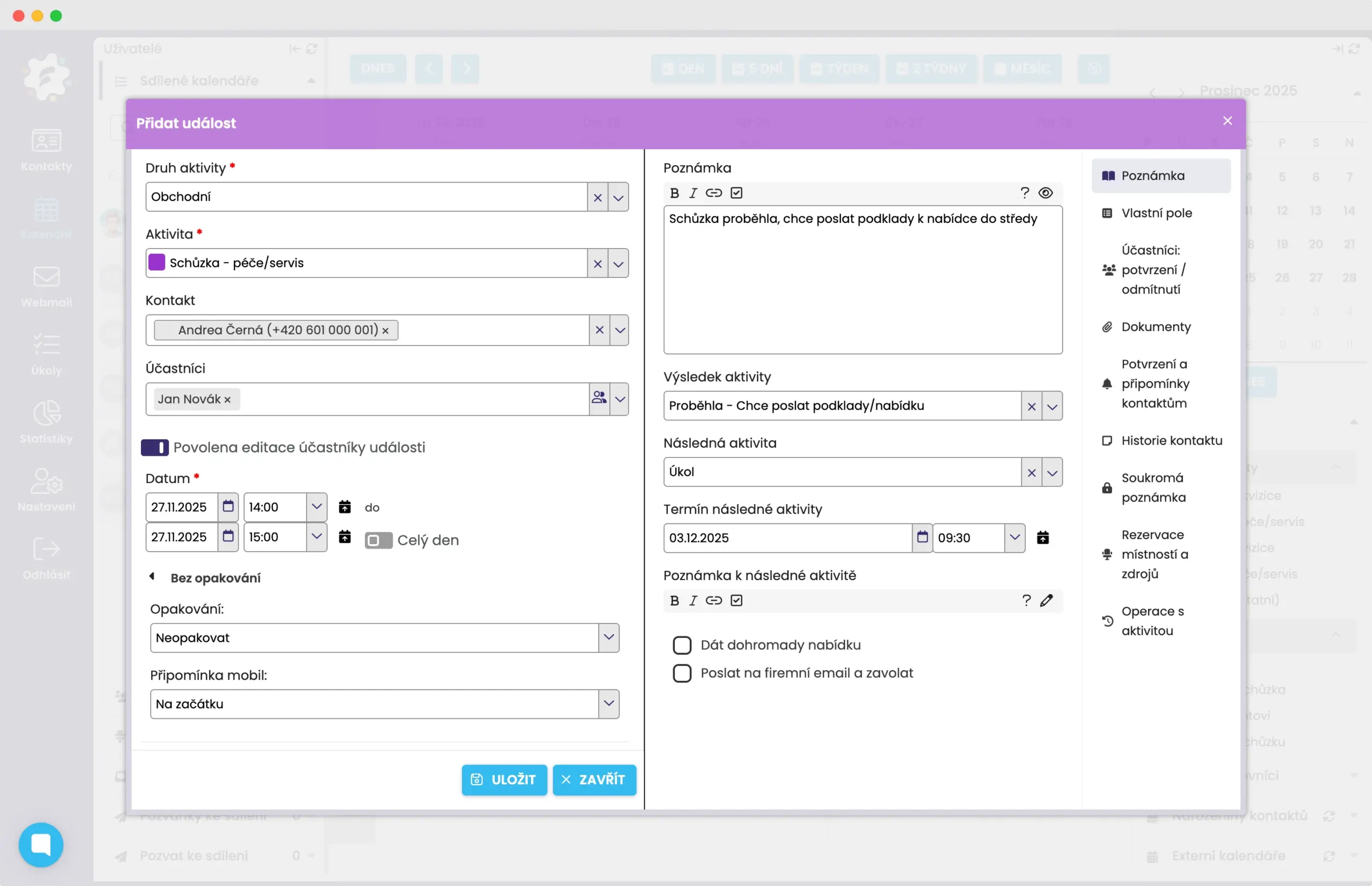
Task: Switch to Vlastní pole tab
Action: tap(1156, 213)
